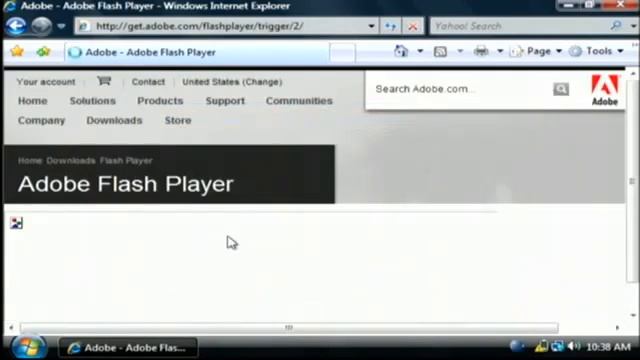Screen dimensions: 640x360
Task: Click the volume speaker tray icon
Action: click(x=574, y=347)
